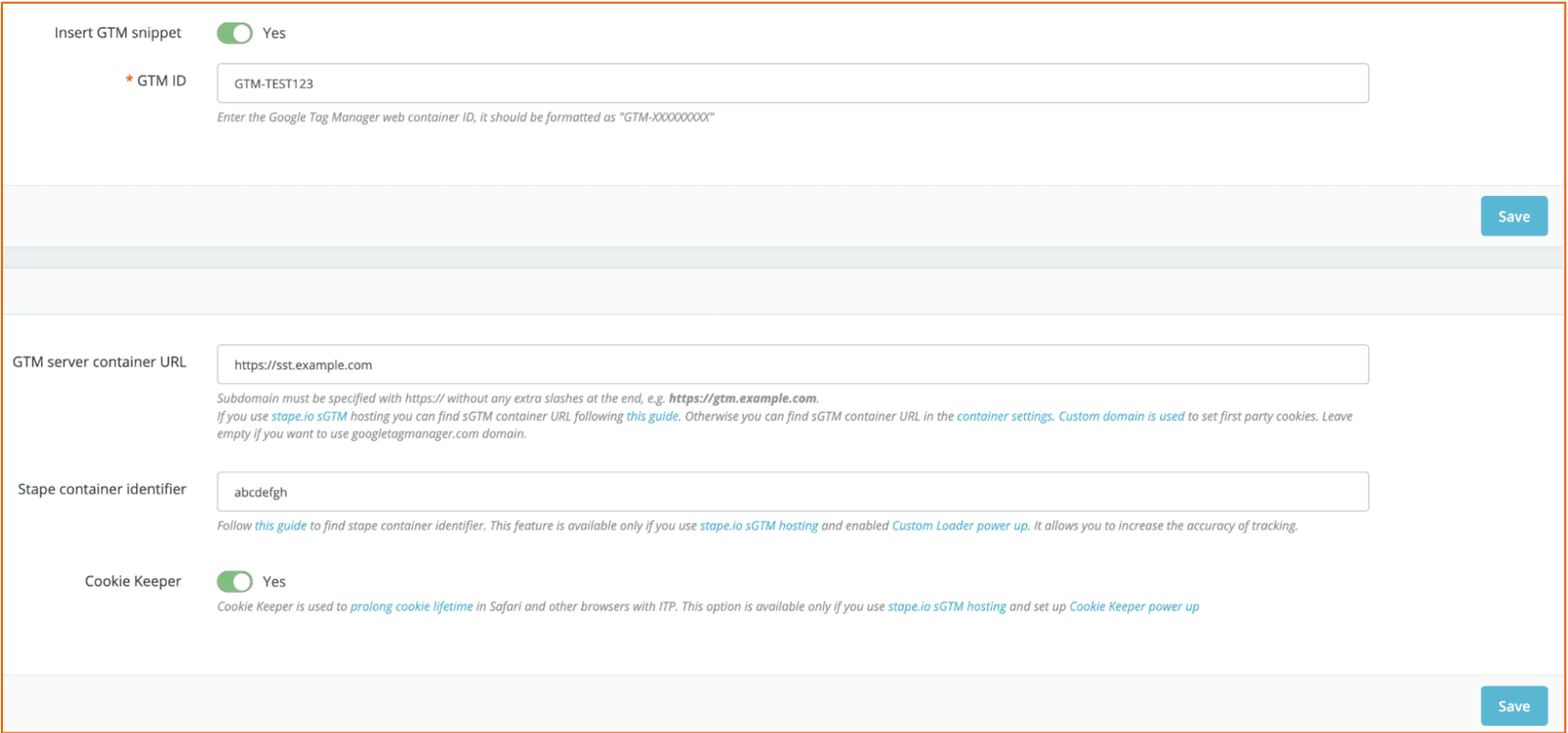The width and height of the screenshot is (1568, 733).
Task: Click the 'Cookie Keeper' label
Action: (133, 581)
